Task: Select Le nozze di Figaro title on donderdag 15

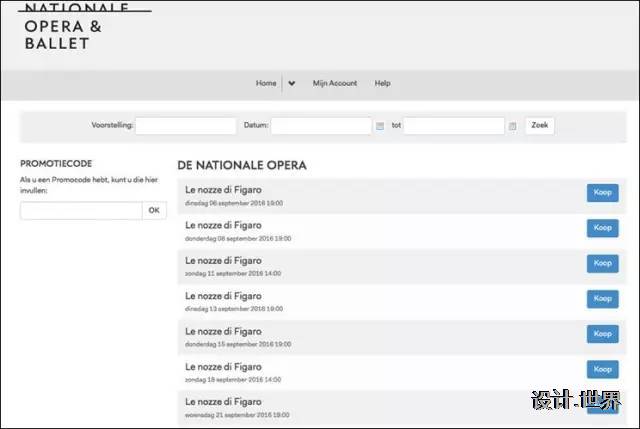Action: tap(223, 331)
